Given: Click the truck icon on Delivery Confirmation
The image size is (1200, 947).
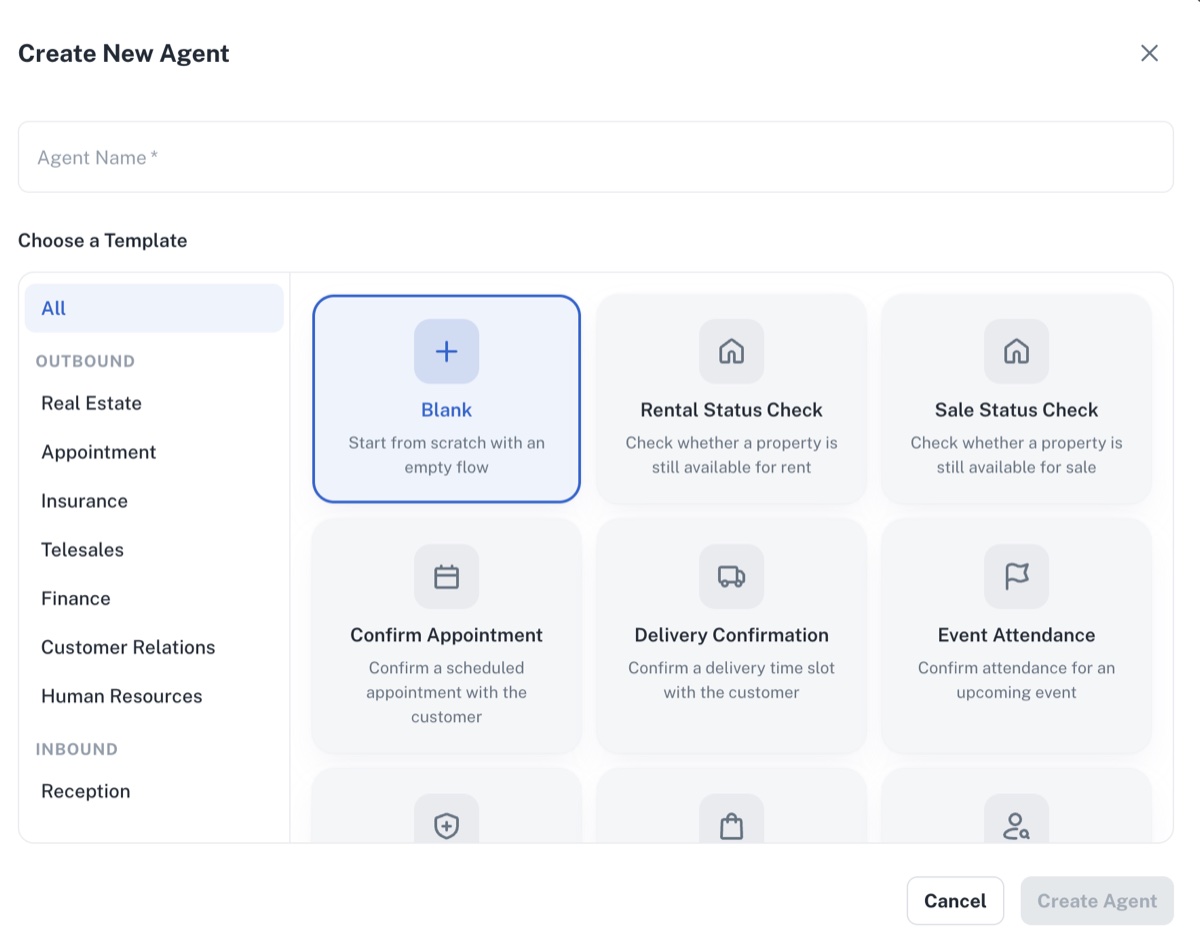Looking at the screenshot, I should coord(731,576).
